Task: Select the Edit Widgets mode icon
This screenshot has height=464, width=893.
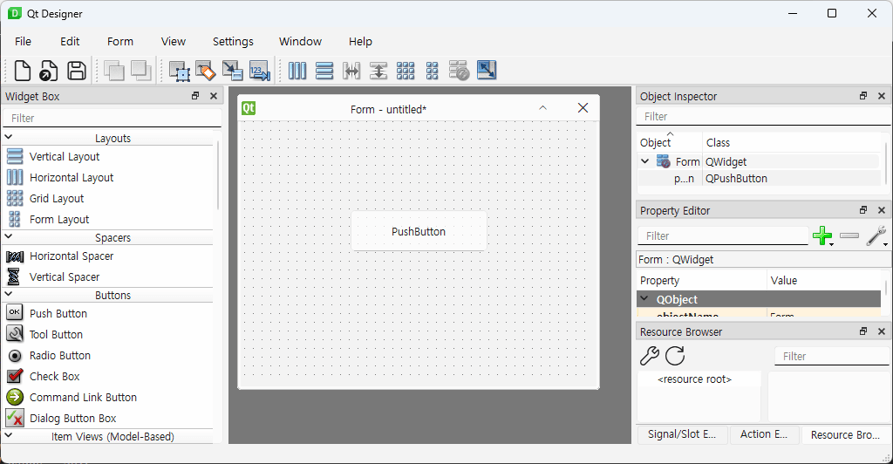Action: (179, 71)
